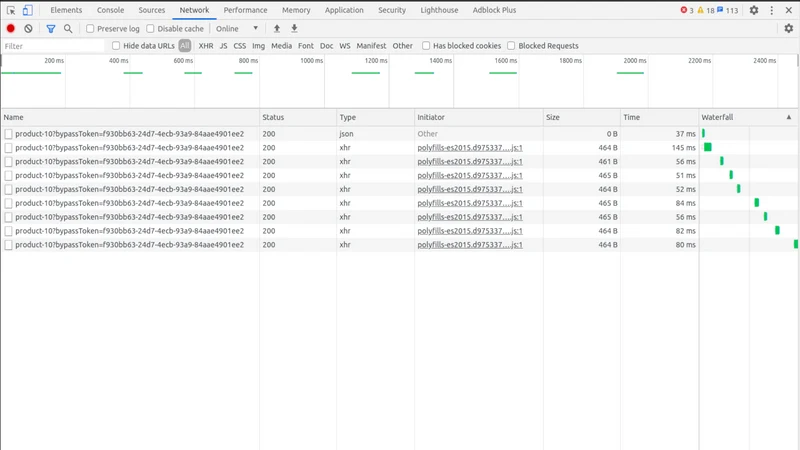Sort by Initiator column header

pos(479,117)
